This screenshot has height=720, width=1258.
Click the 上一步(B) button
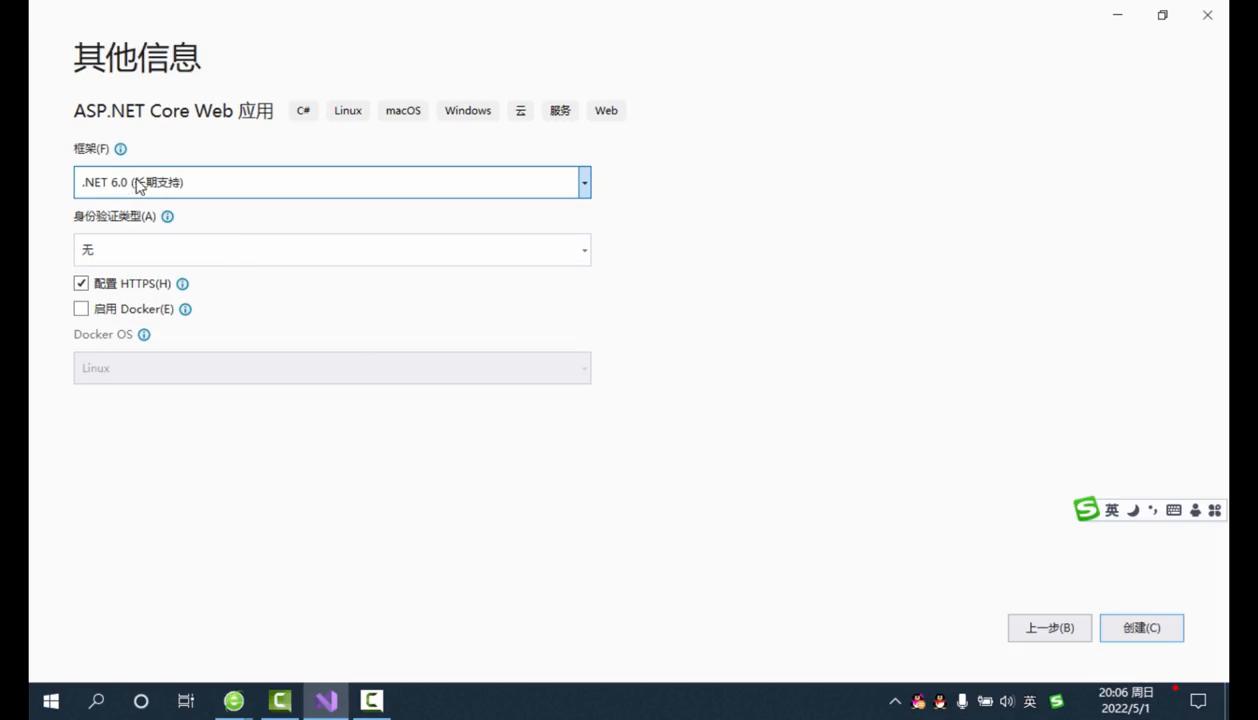[x=1048, y=627]
